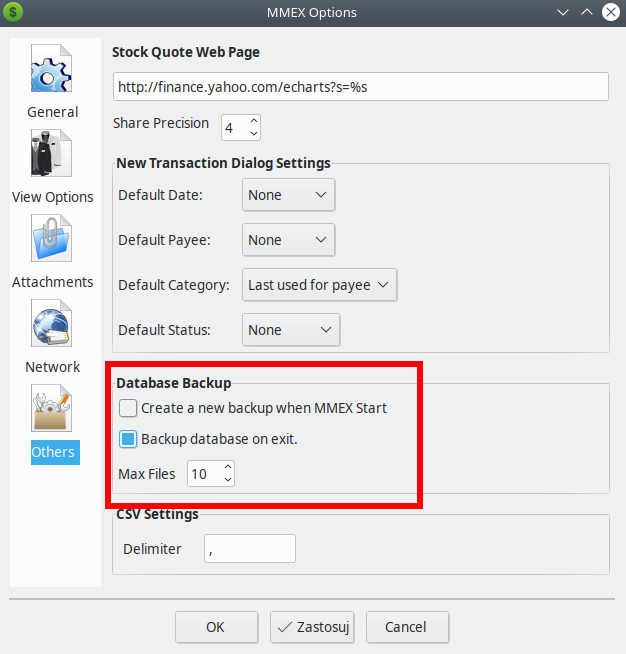Click the New Transaction Dialog Settings heading
626x654 pixels.
223,163
